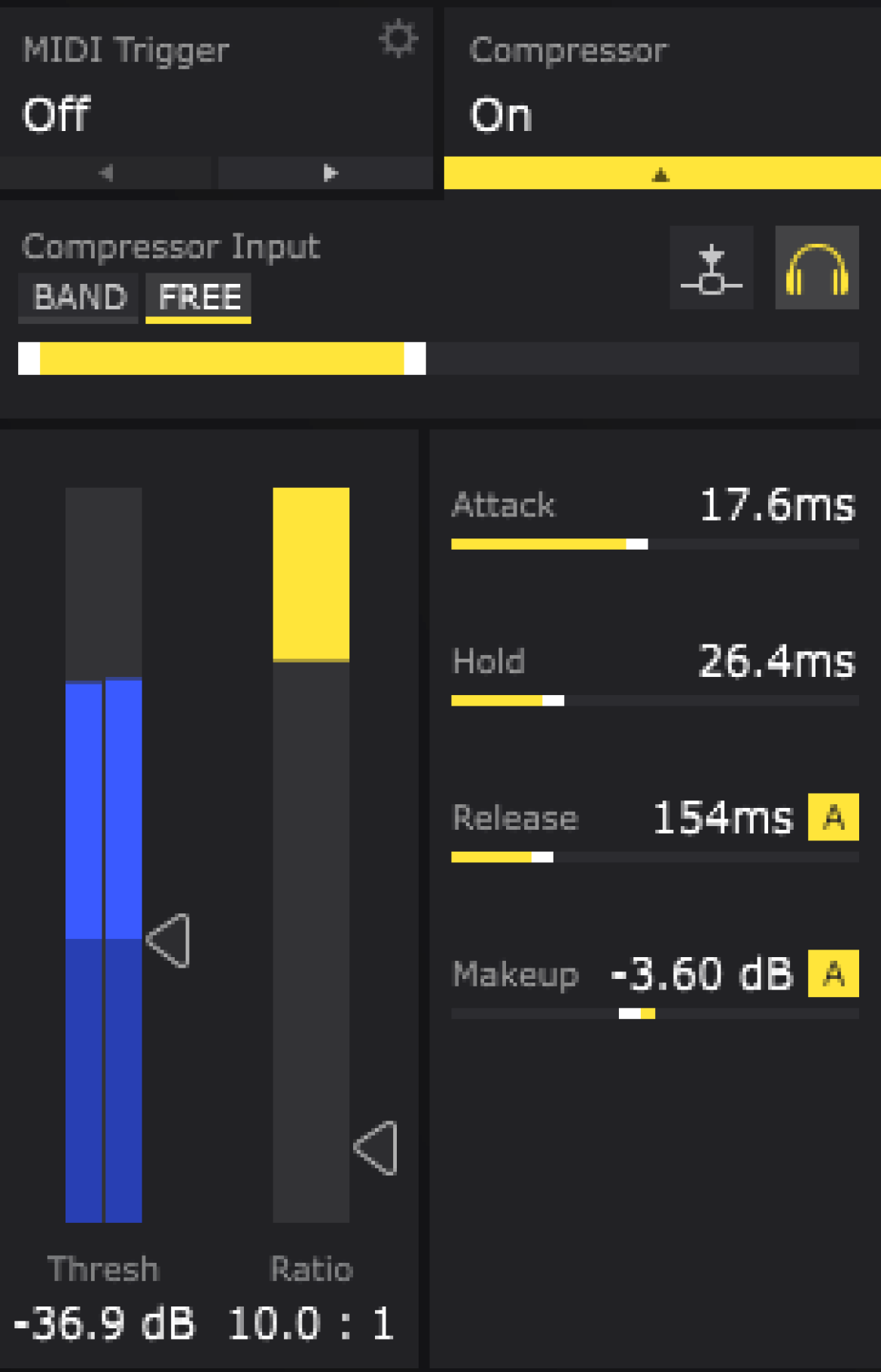
Task: Select next MIDI Trigger option arrow
Action: click(326, 173)
